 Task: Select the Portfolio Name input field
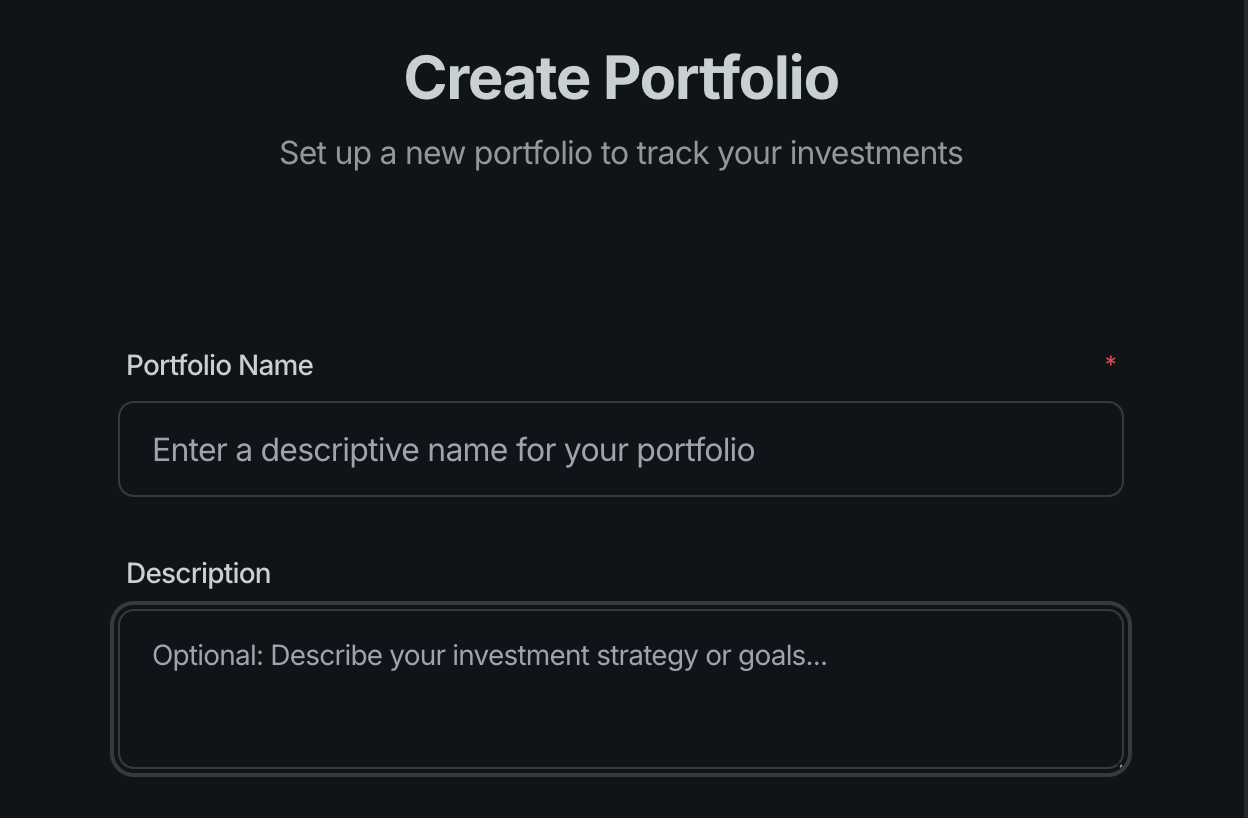[x=621, y=449]
